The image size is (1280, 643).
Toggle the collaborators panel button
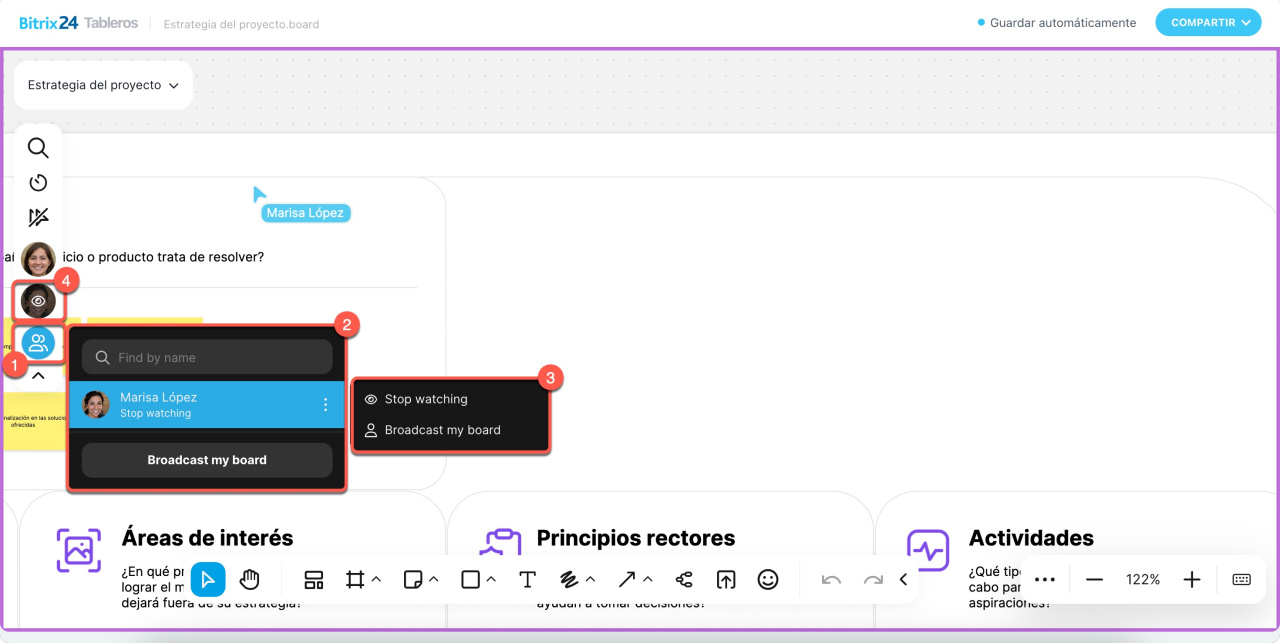(38, 344)
